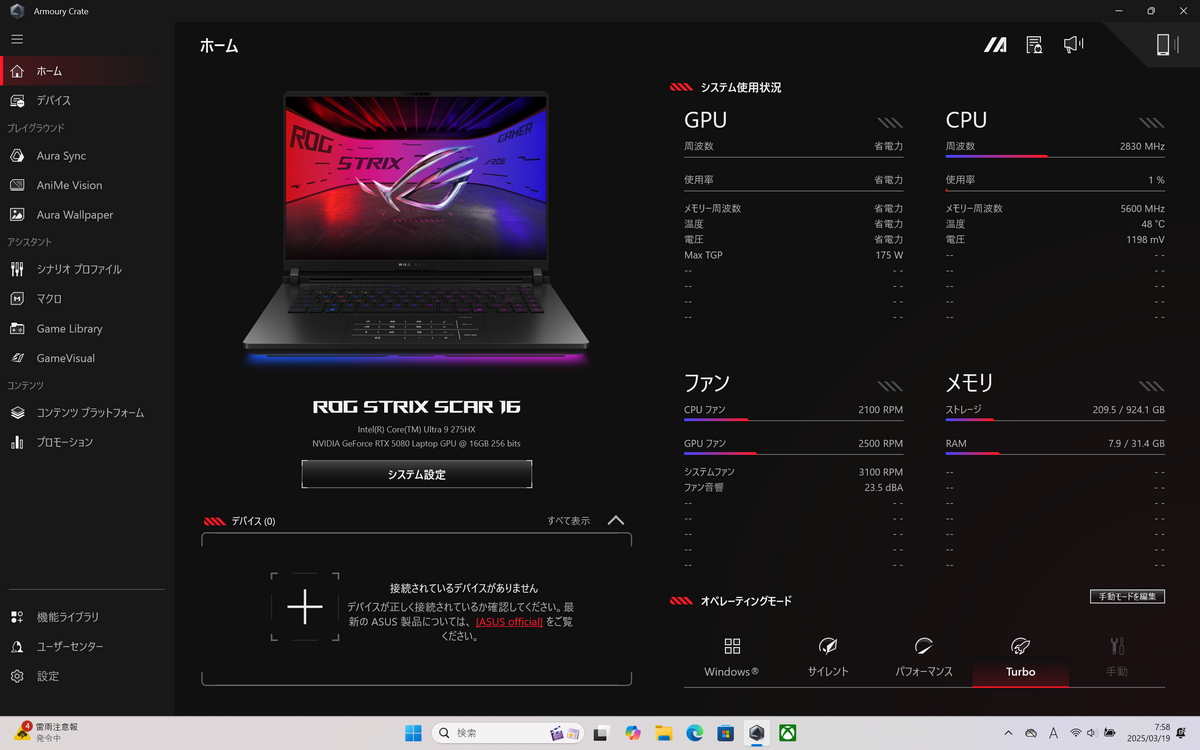Click the ROG STRIX SCAR 16 title

417,407
